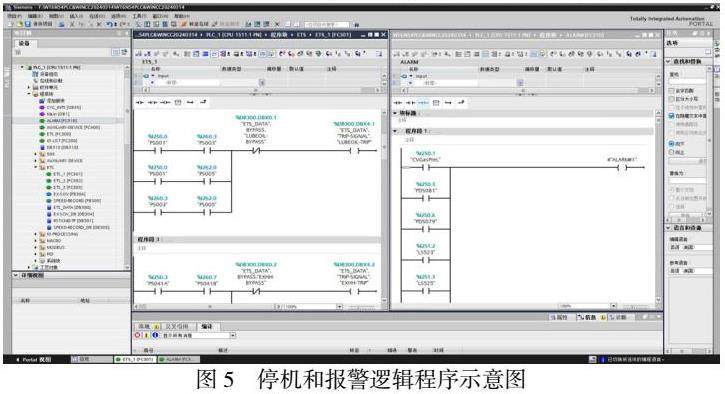Collapse 程序段 1 in the ALARM editor
Viewport: 725px width, 394px height.
click(395, 131)
